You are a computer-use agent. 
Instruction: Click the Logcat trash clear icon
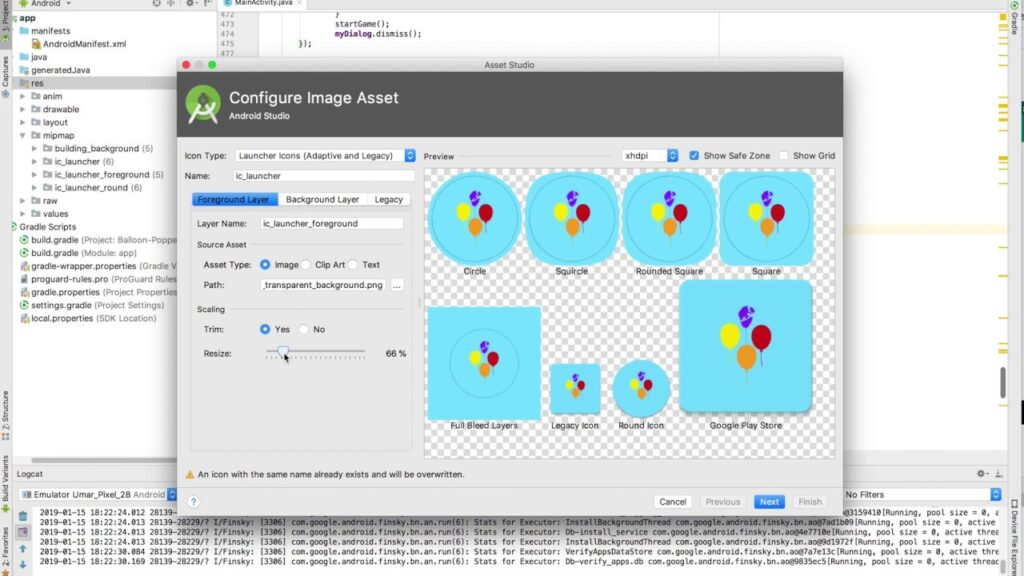pos(23,516)
